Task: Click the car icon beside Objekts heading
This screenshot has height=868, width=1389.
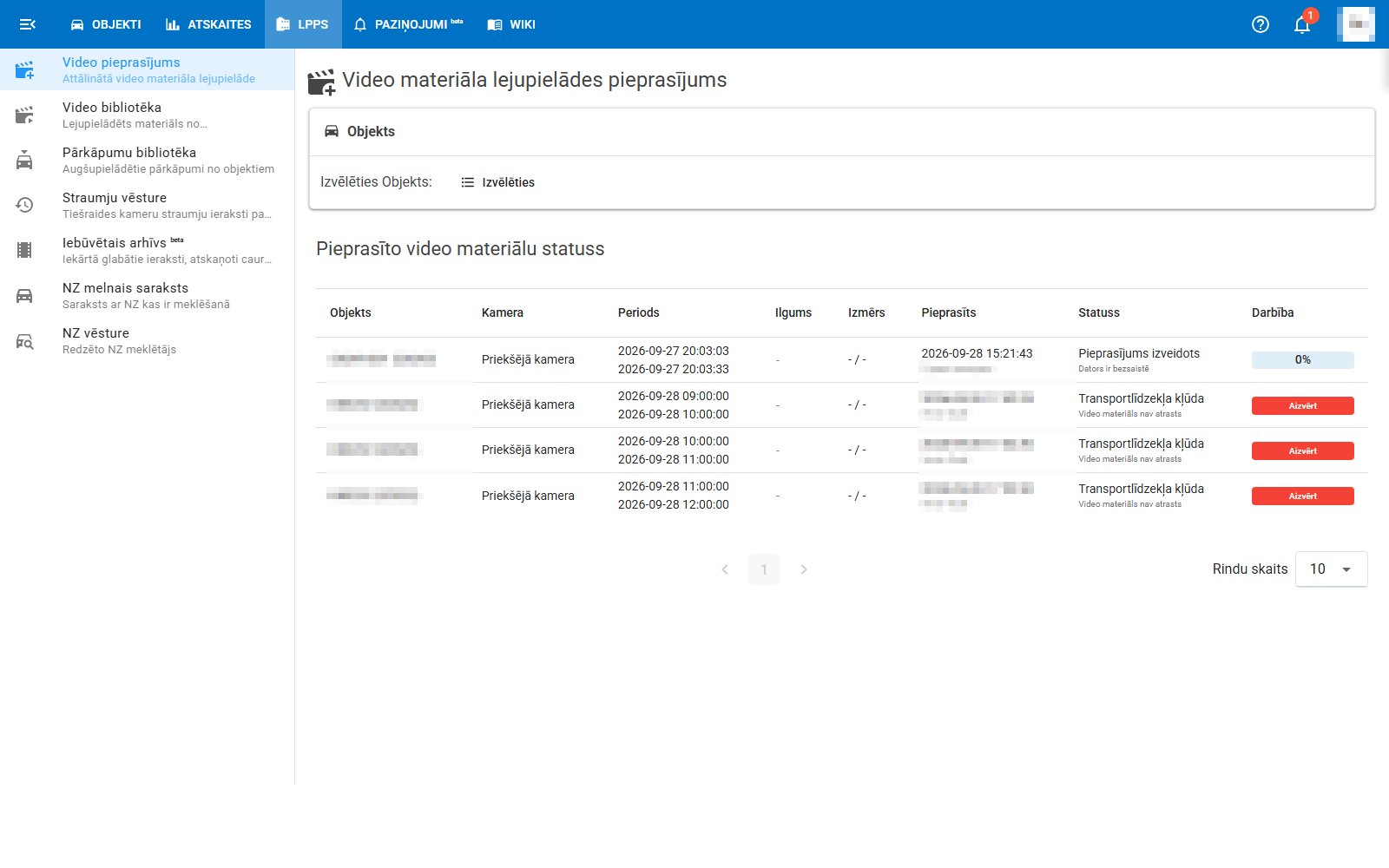Action: pyautogui.click(x=332, y=131)
